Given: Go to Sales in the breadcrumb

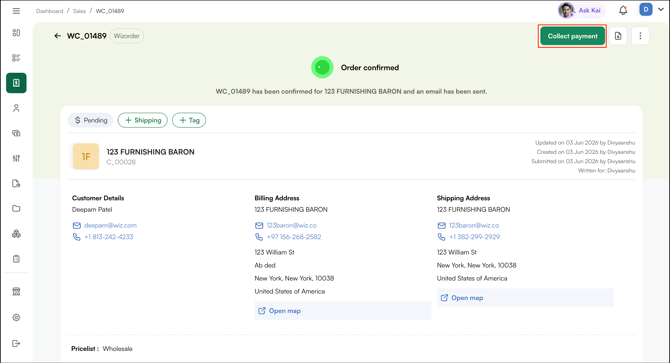Looking at the screenshot, I should [79, 11].
